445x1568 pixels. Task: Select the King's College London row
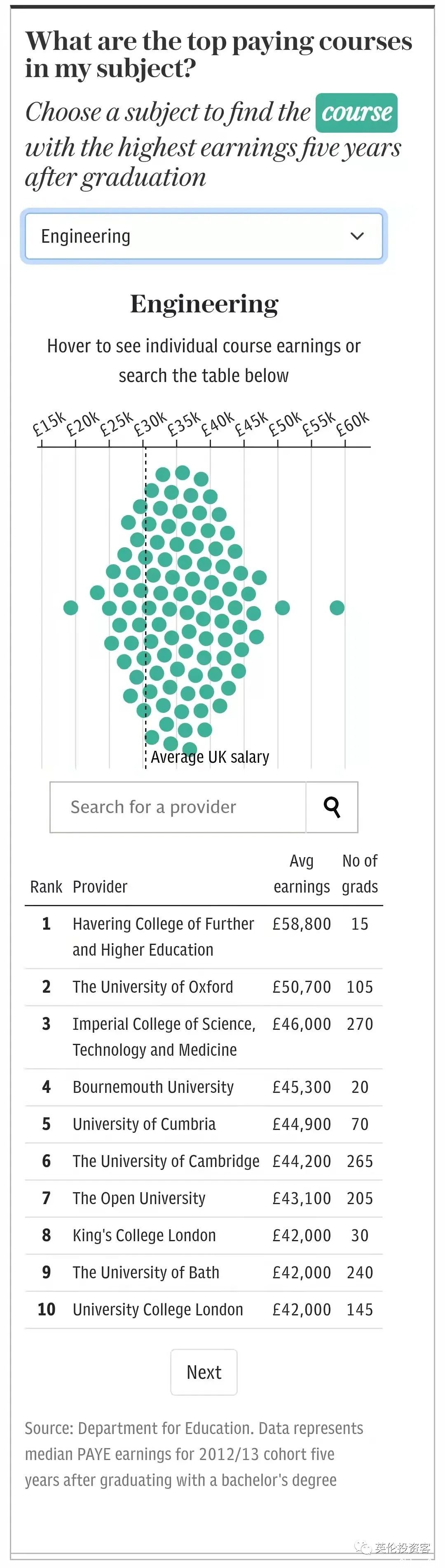tap(144, 1235)
